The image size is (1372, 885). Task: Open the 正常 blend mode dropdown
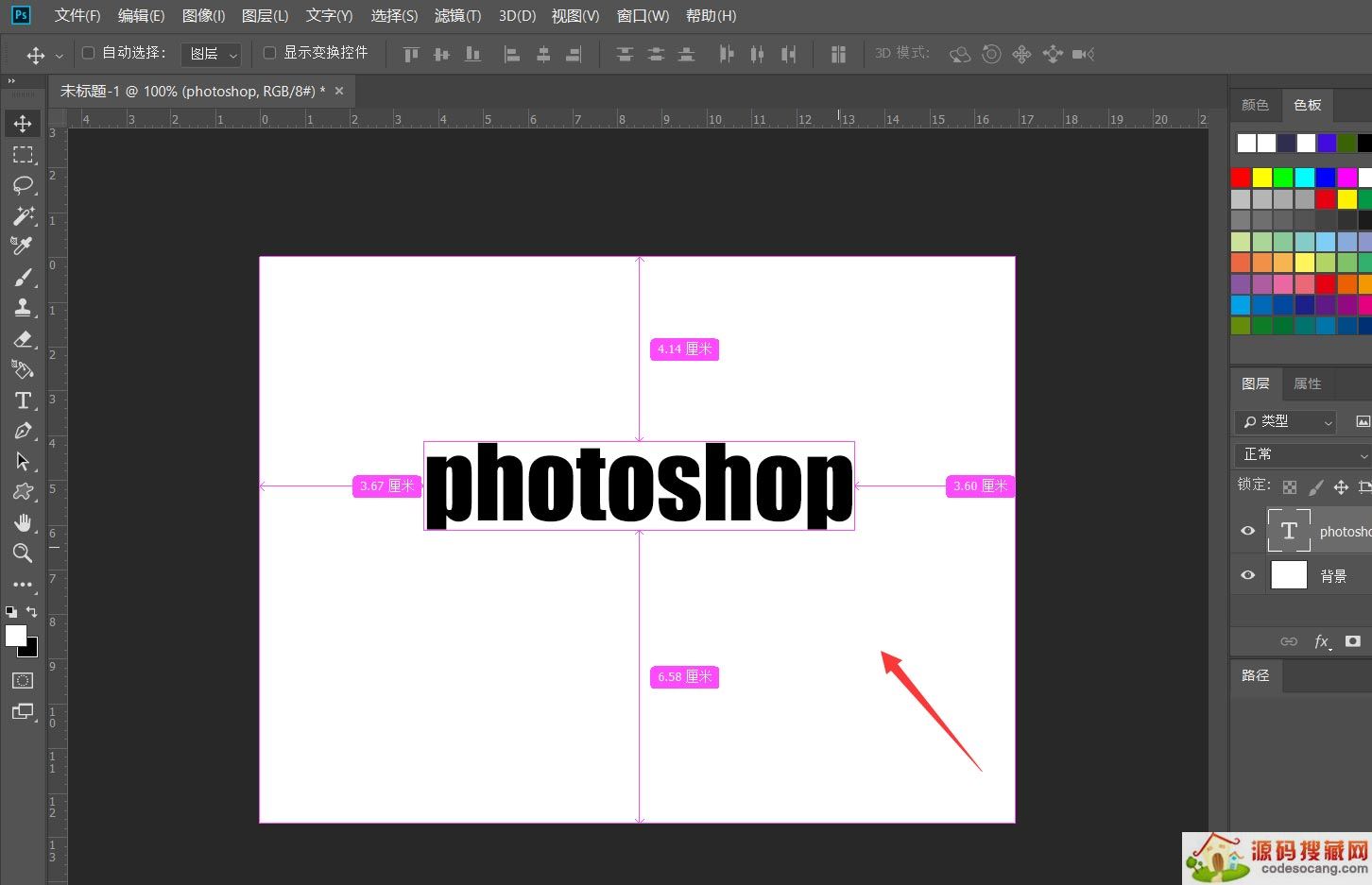tap(1302, 454)
